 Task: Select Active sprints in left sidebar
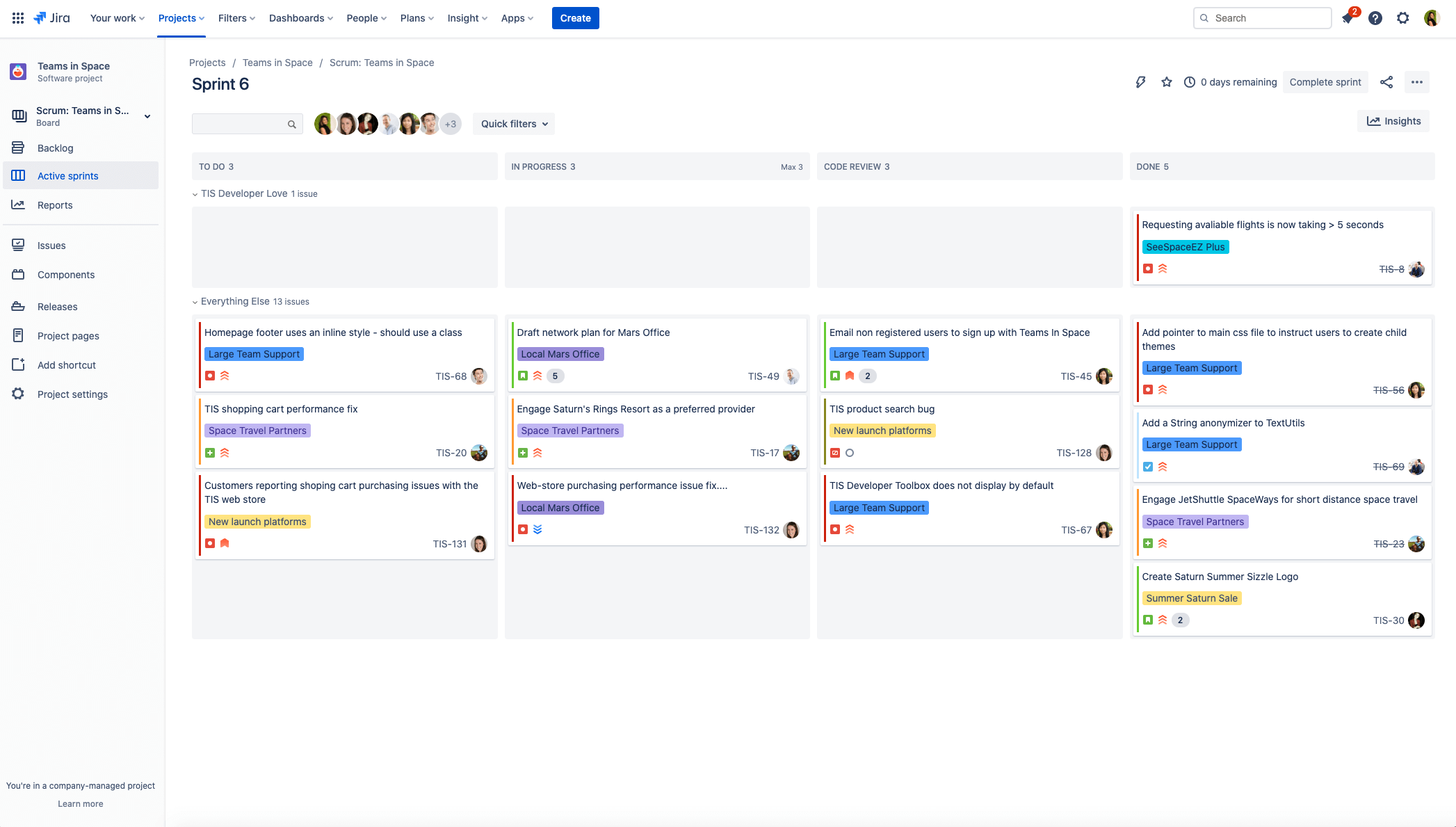coord(67,175)
